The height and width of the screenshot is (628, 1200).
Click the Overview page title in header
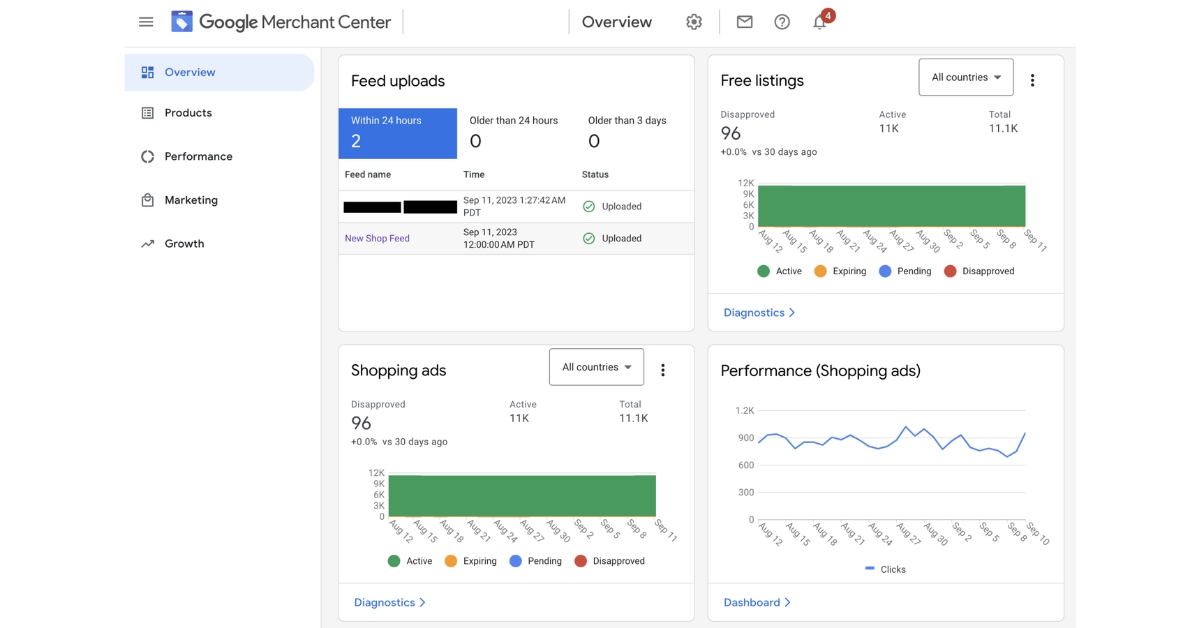click(617, 22)
